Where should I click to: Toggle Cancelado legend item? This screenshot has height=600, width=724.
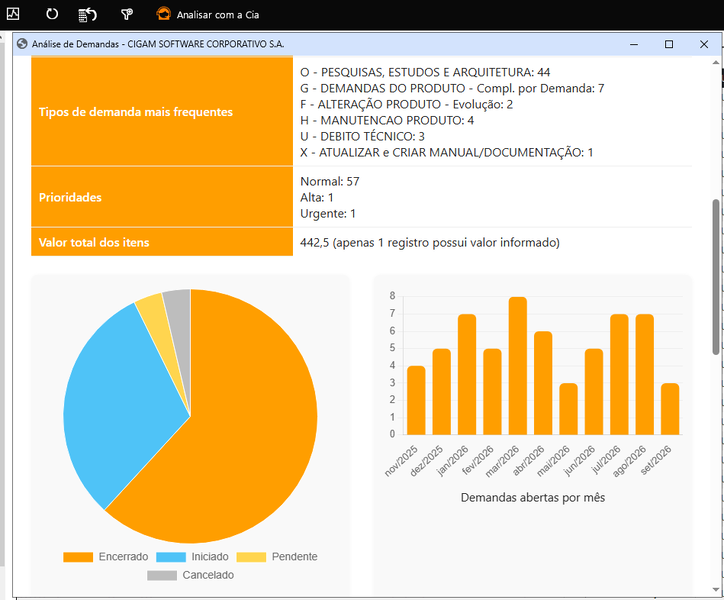pyautogui.click(x=191, y=575)
